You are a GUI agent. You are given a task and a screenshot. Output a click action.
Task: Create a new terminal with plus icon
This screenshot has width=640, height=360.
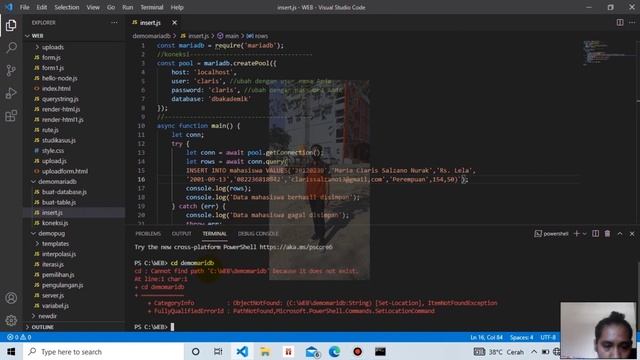(576, 233)
